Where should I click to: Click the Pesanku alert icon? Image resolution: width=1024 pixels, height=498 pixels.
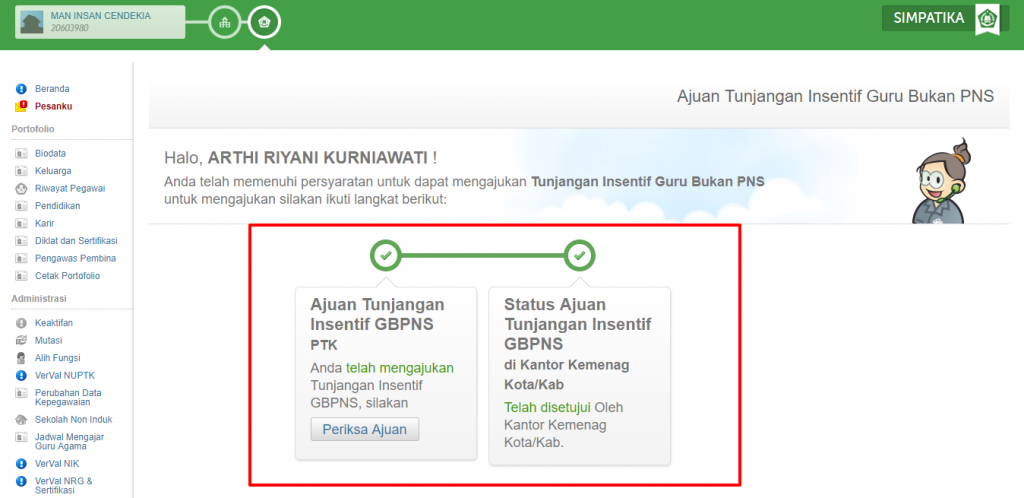pos(21,106)
